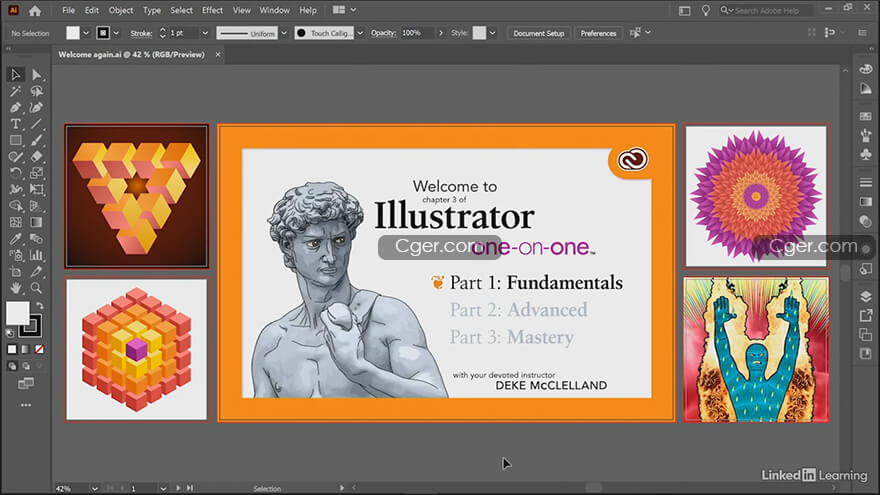This screenshot has height=495, width=880.
Task: Click the Preferences button
Action: click(x=598, y=33)
